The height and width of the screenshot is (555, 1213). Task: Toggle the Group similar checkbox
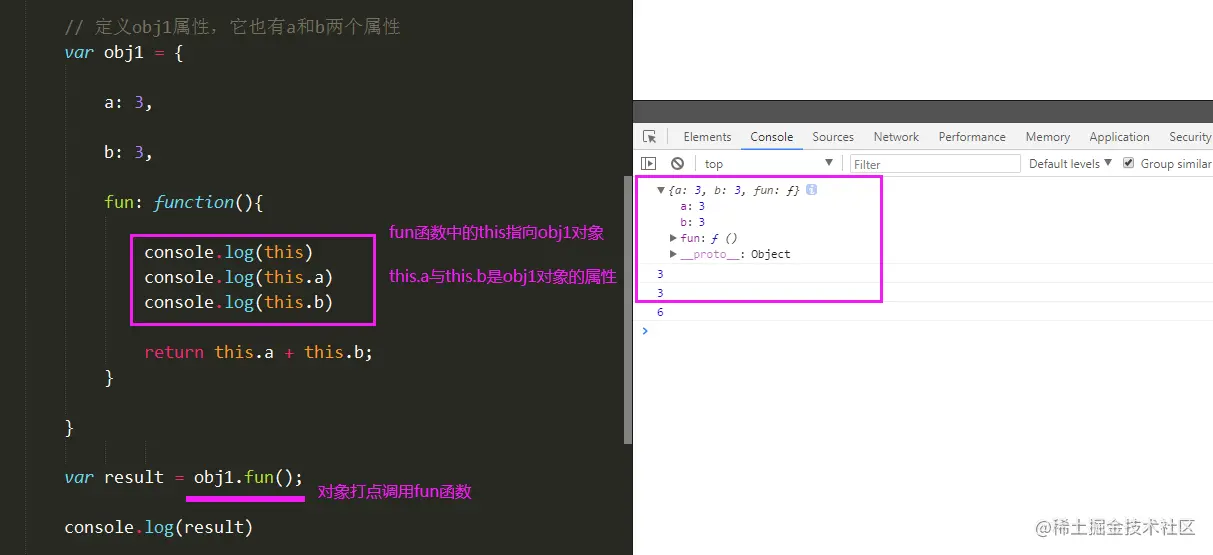[1128, 163]
